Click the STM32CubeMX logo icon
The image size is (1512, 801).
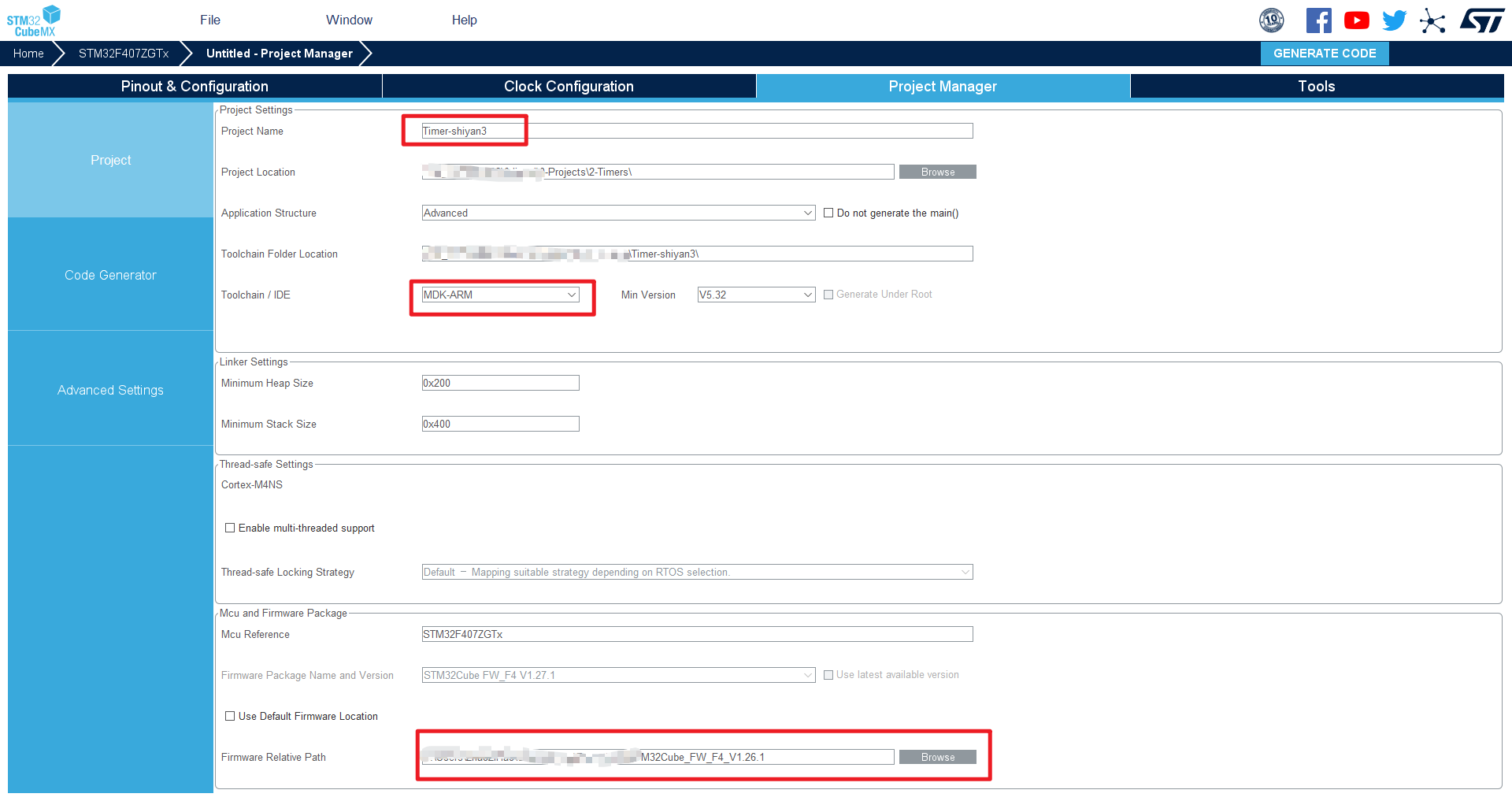pos(33,20)
